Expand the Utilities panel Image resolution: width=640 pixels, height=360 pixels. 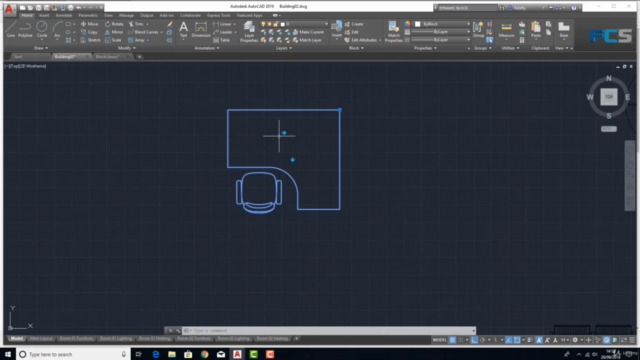510,48
